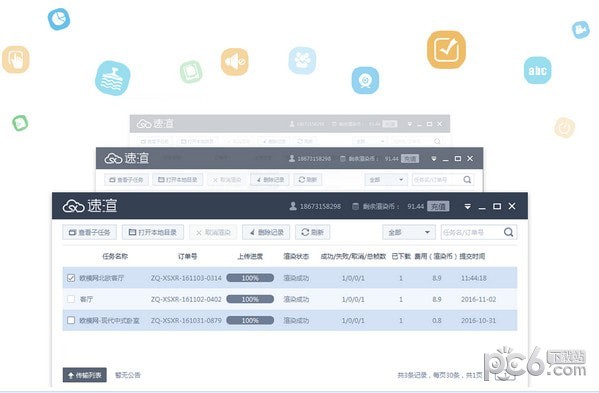Sort by the 提交时间 column header
The height and width of the screenshot is (393, 599).
(472, 256)
